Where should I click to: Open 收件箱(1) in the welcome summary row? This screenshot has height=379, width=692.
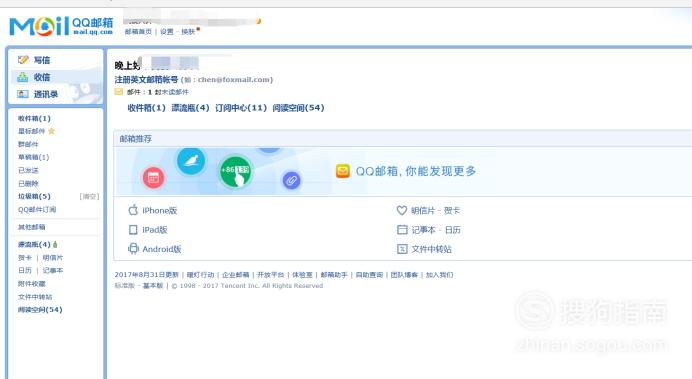coord(147,108)
